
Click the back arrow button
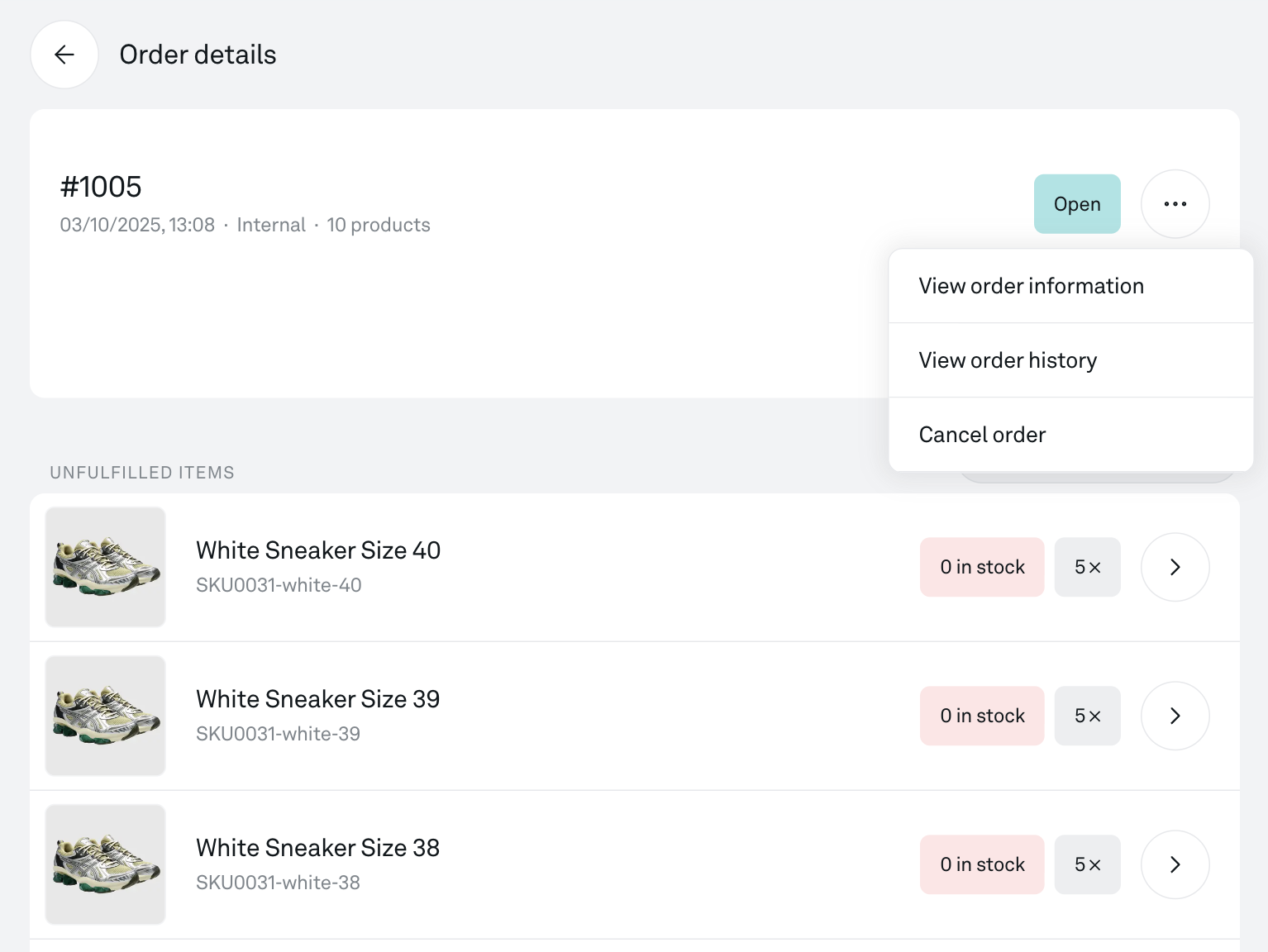[64, 55]
